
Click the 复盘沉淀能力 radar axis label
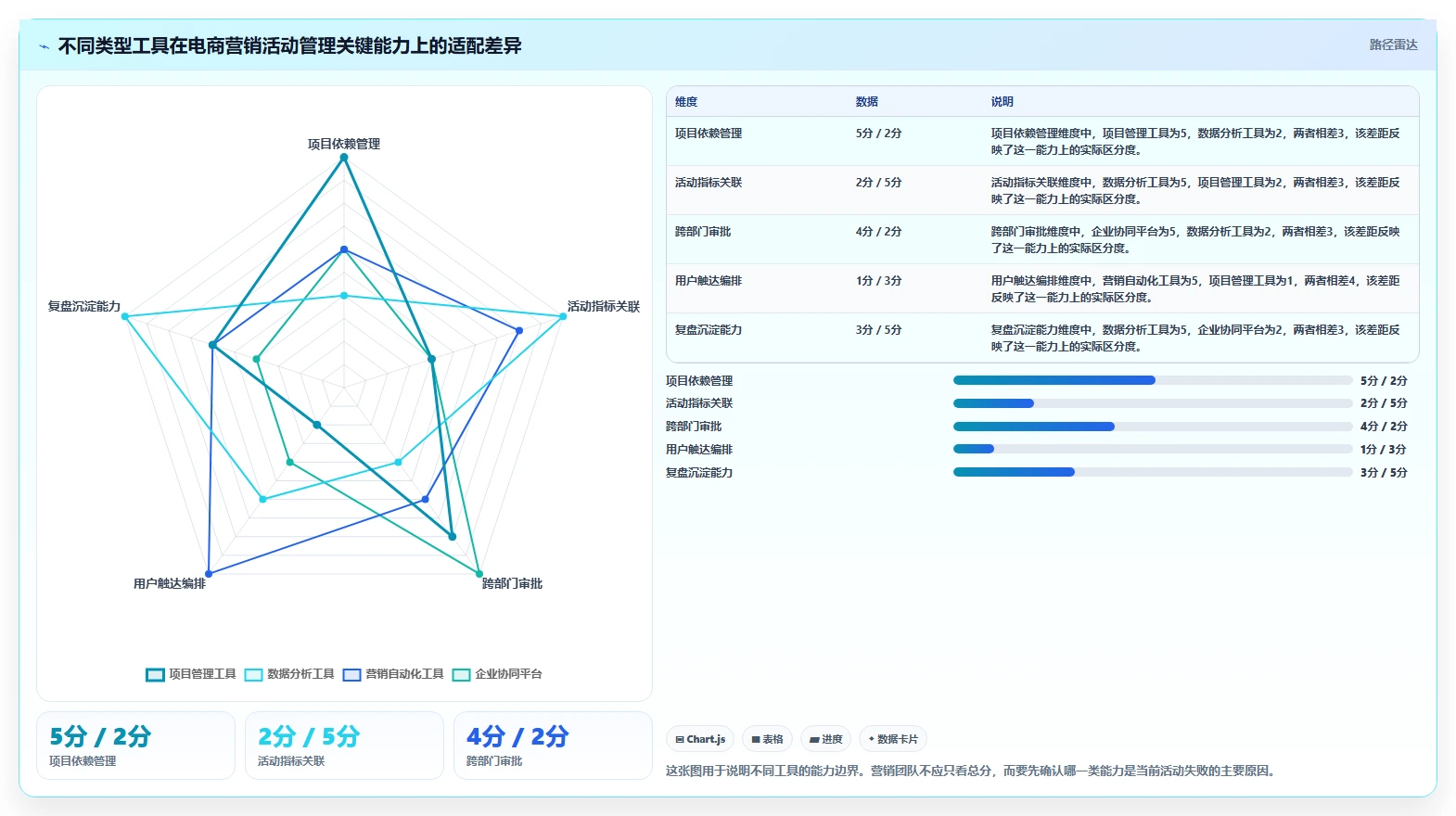coord(84,306)
